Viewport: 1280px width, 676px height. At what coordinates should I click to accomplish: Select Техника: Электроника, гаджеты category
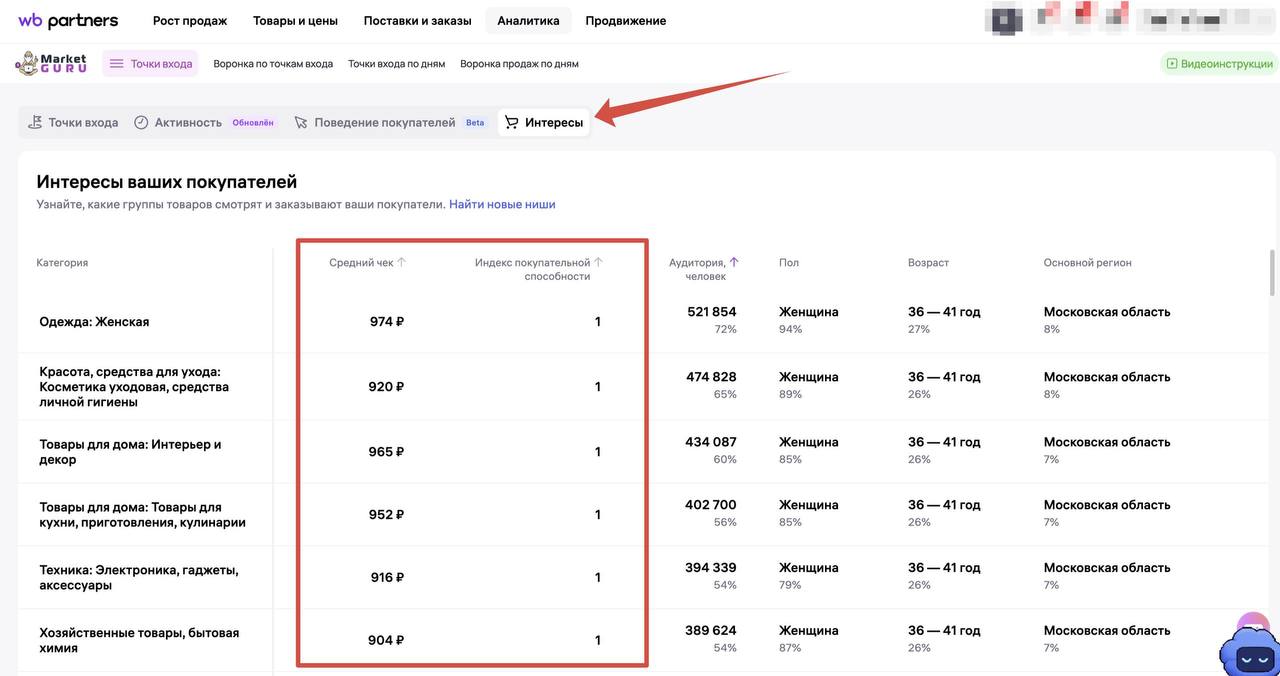(x=138, y=578)
